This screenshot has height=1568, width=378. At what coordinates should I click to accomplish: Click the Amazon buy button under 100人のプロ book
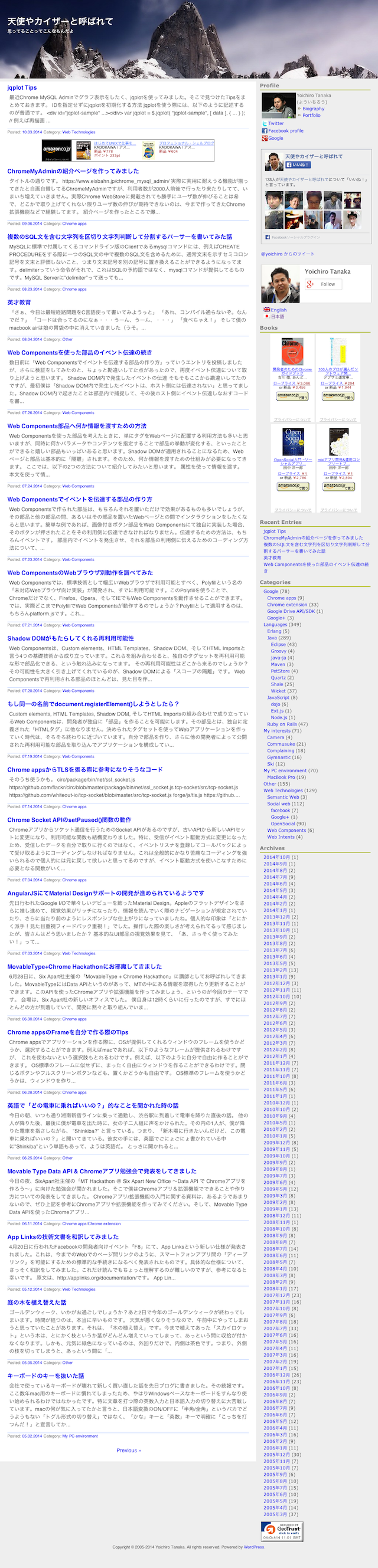click(x=338, y=396)
